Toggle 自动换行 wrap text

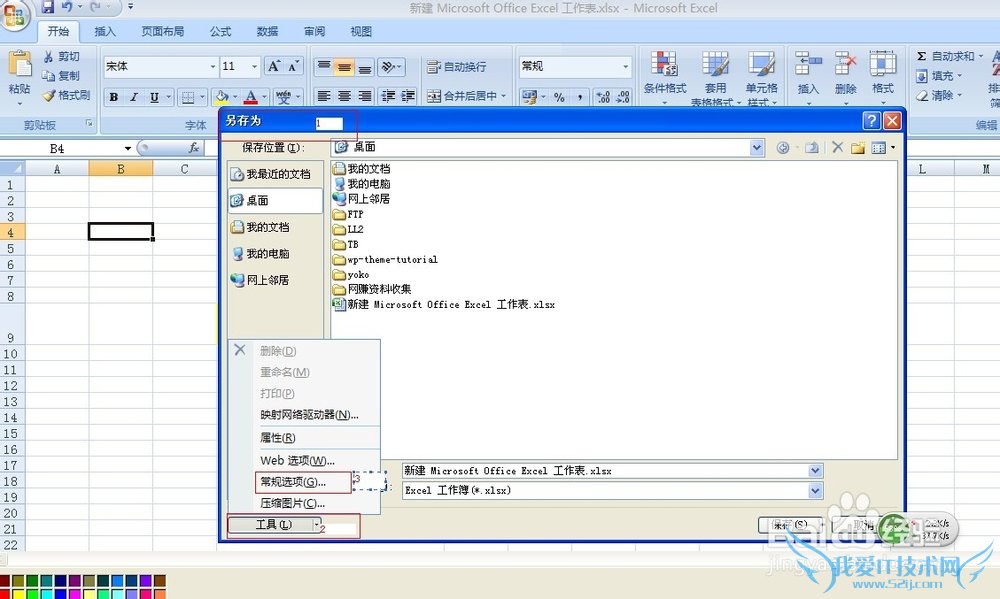coord(457,66)
